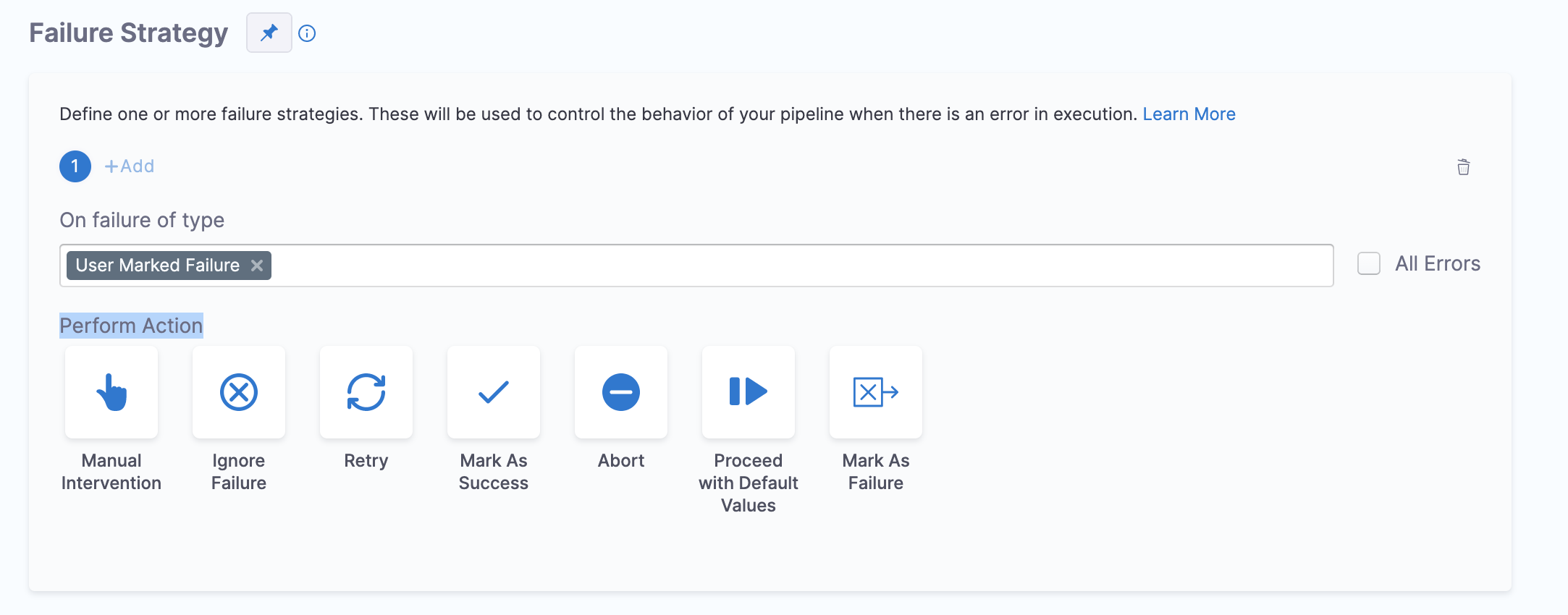Delete failure strategy with trash icon
The height and width of the screenshot is (615, 1568).
point(1463,167)
